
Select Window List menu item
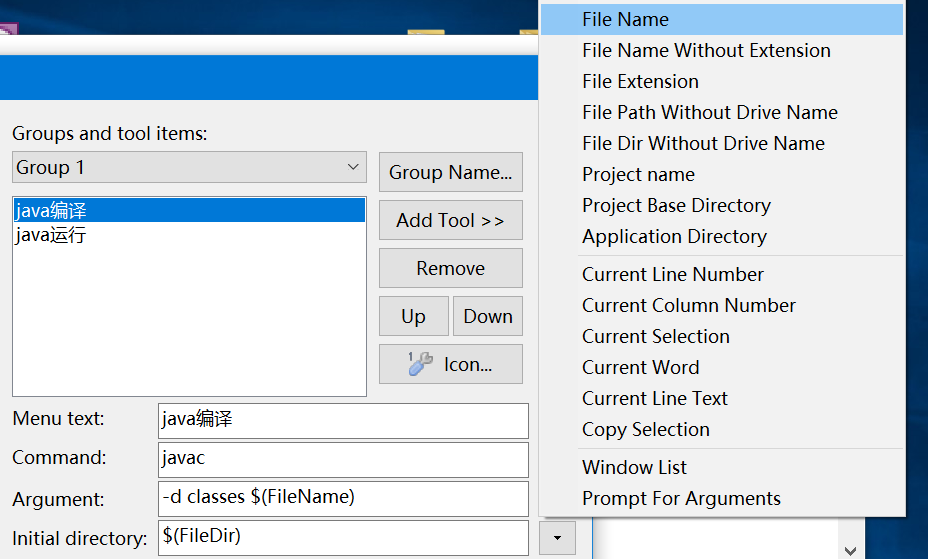634,467
